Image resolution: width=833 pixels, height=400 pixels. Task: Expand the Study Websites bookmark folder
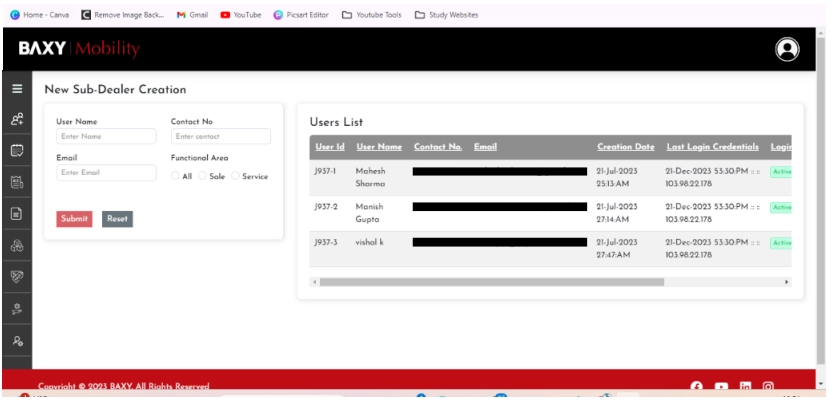point(446,15)
